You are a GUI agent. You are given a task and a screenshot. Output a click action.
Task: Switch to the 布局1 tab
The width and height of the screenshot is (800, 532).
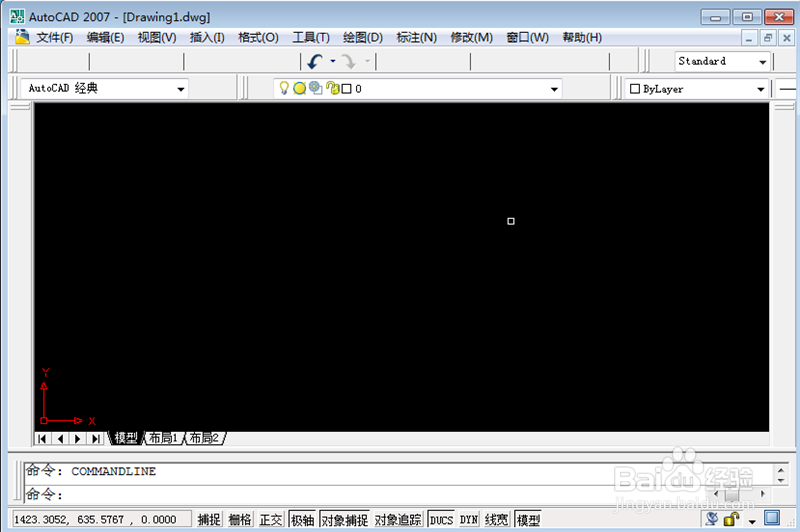163,438
